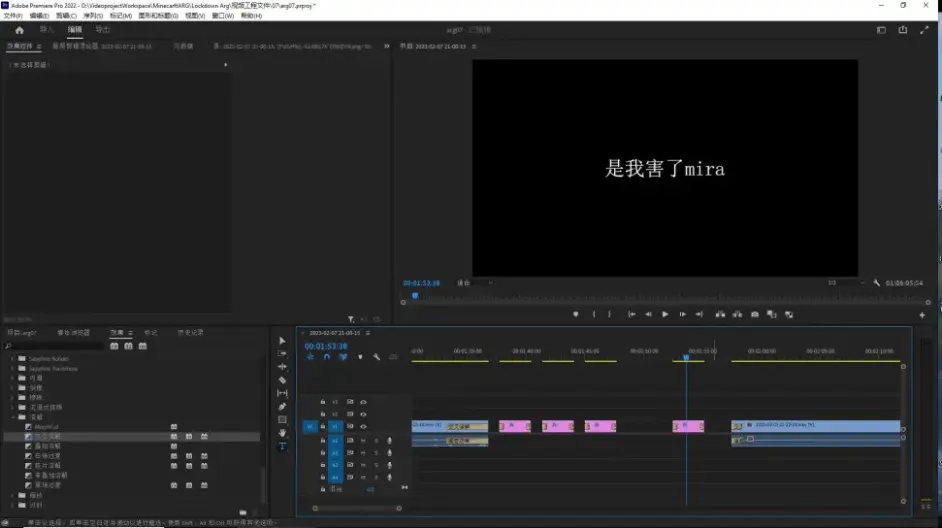
Task: Click the 00:01:53:38 timeline timecode
Action: [x=324, y=346]
